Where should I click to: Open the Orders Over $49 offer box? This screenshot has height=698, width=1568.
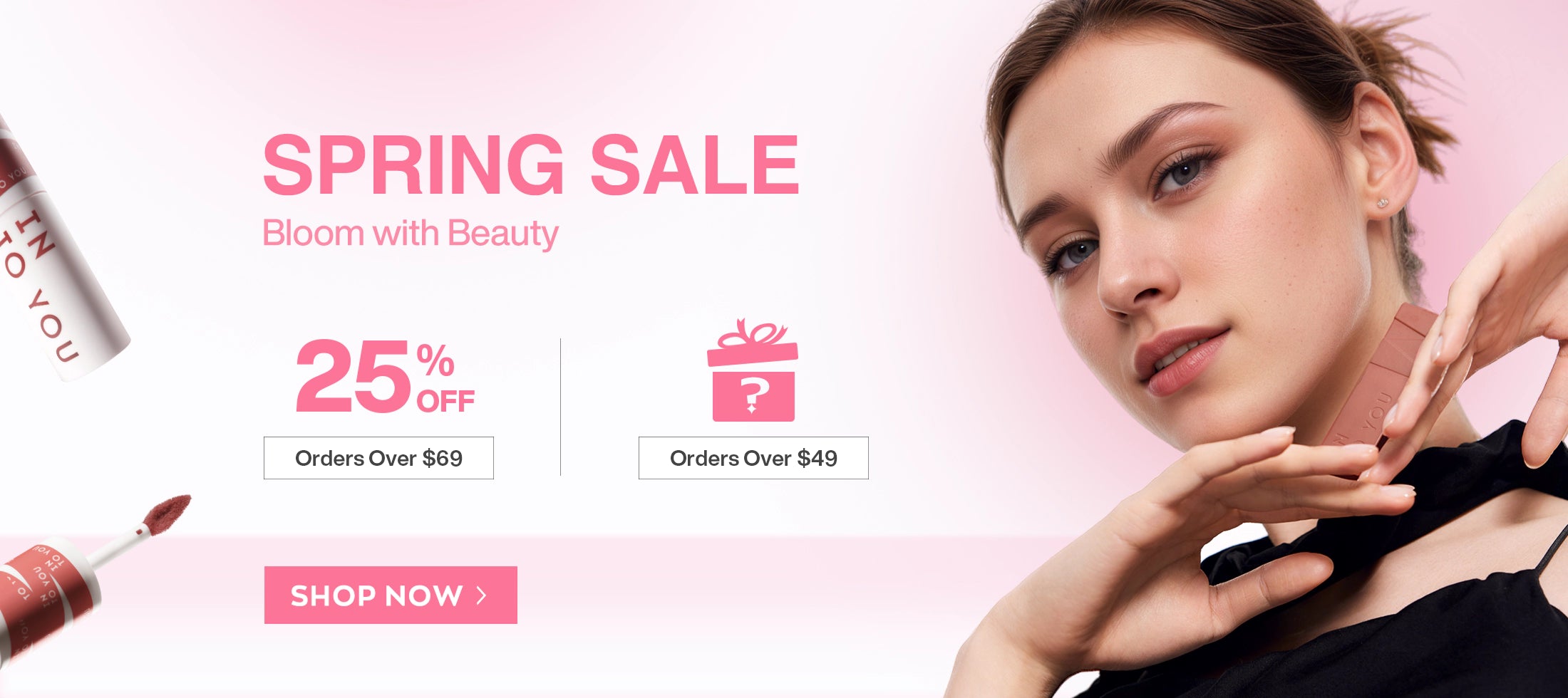(x=753, y=458)
